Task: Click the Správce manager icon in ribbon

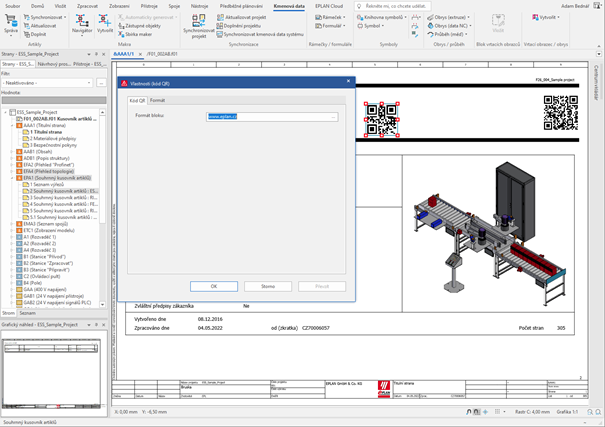Action: coord(11,24)
